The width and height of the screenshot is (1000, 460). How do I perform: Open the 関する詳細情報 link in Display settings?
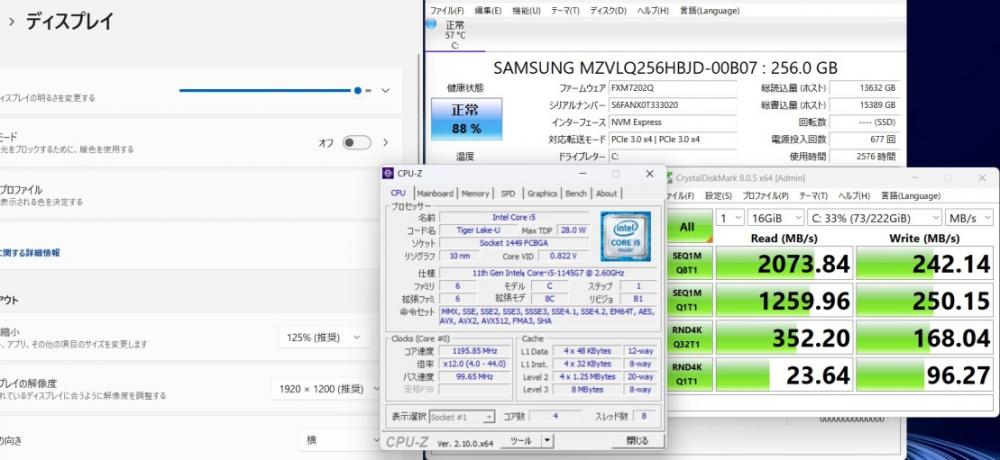click(29, 253)
